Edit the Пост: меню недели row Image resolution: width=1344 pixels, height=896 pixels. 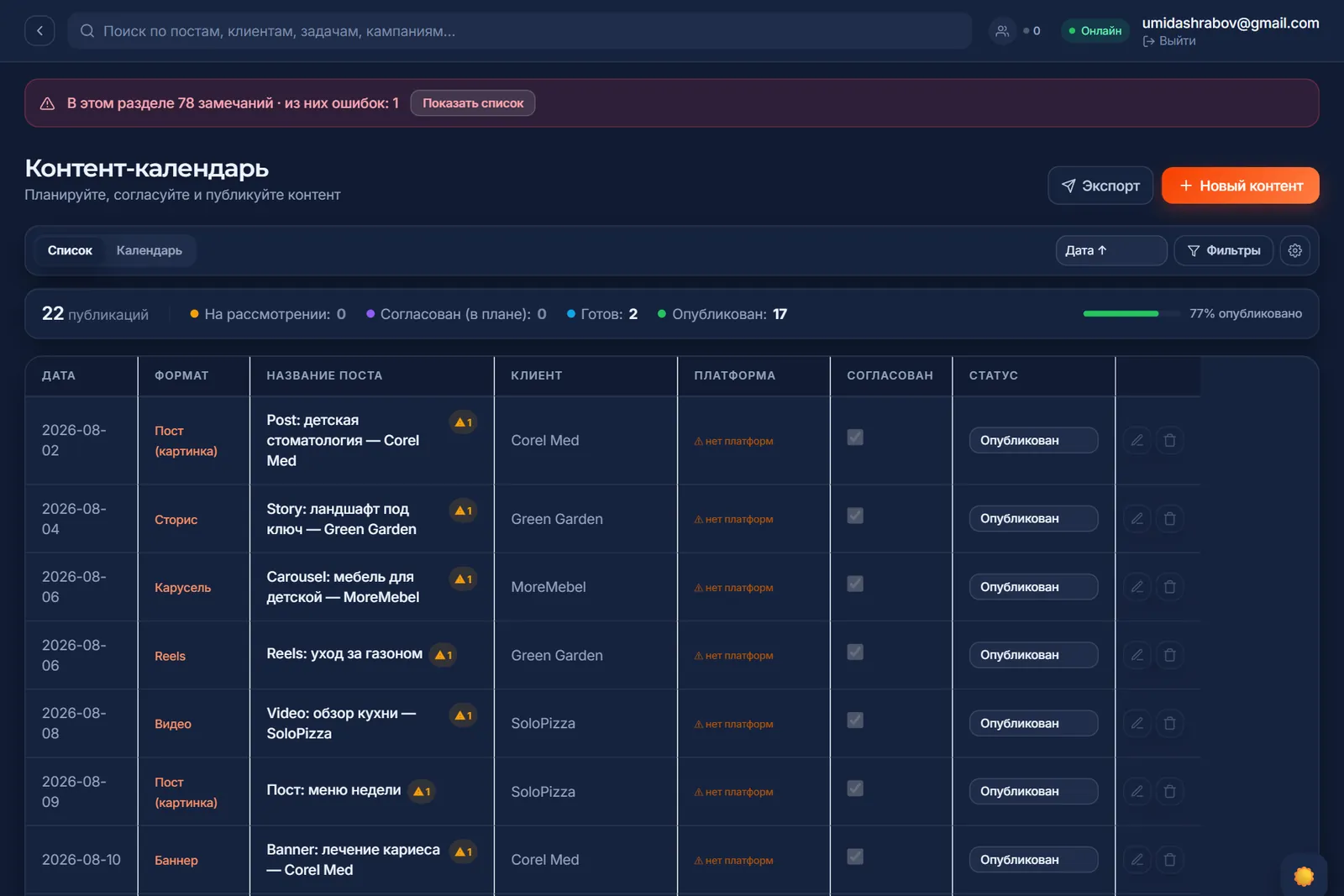[x=1137, y=791]
